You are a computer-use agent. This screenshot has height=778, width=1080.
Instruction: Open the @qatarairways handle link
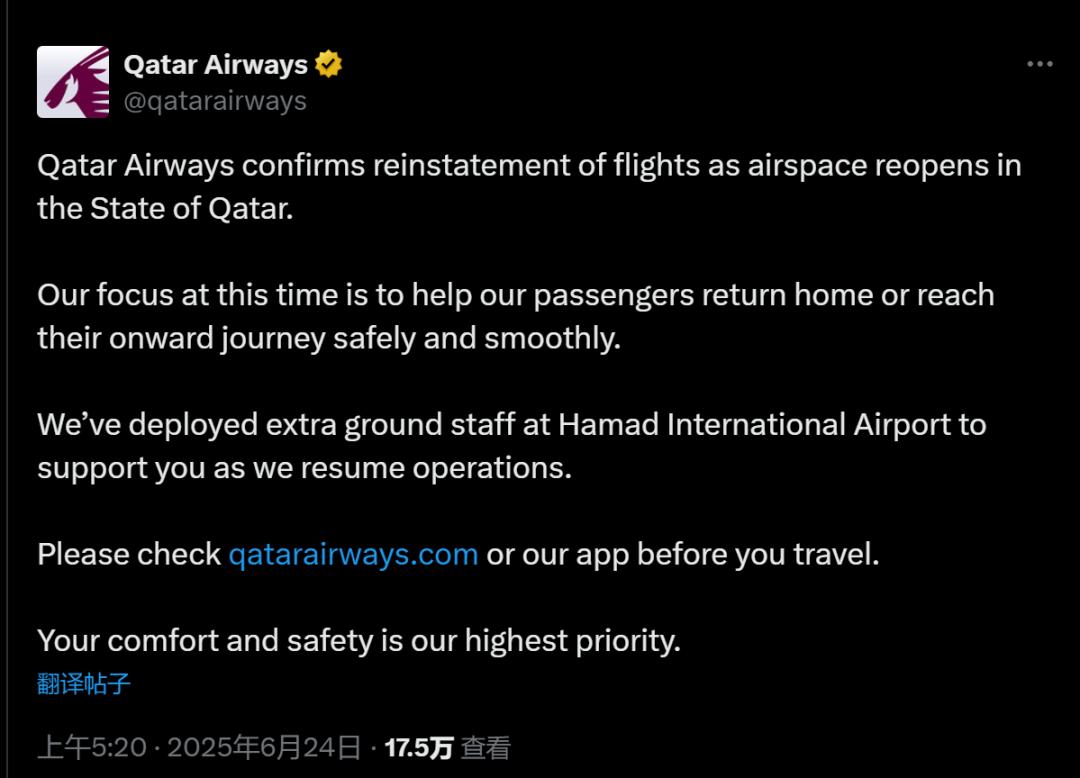click(215, 101)
